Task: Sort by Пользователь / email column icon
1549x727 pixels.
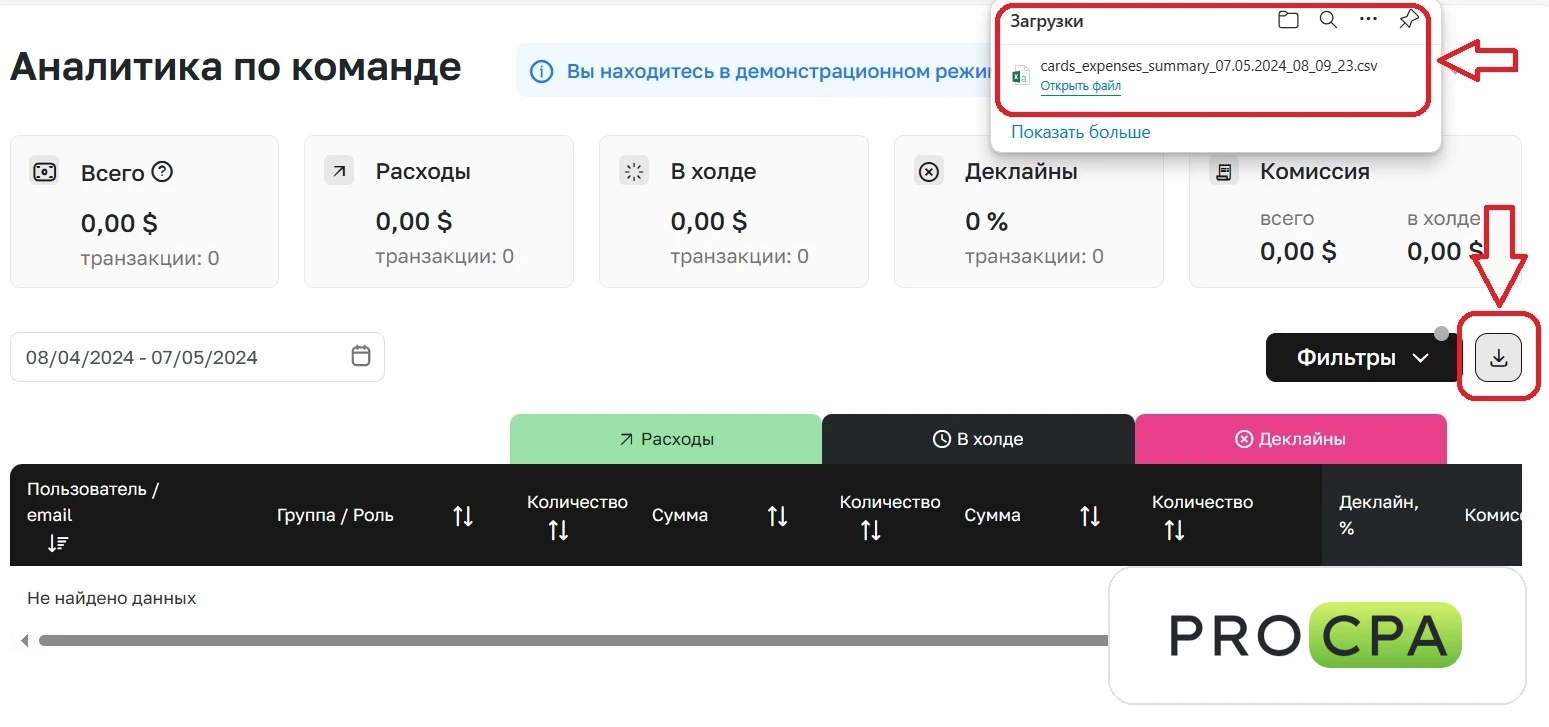Action: point(58,543)
